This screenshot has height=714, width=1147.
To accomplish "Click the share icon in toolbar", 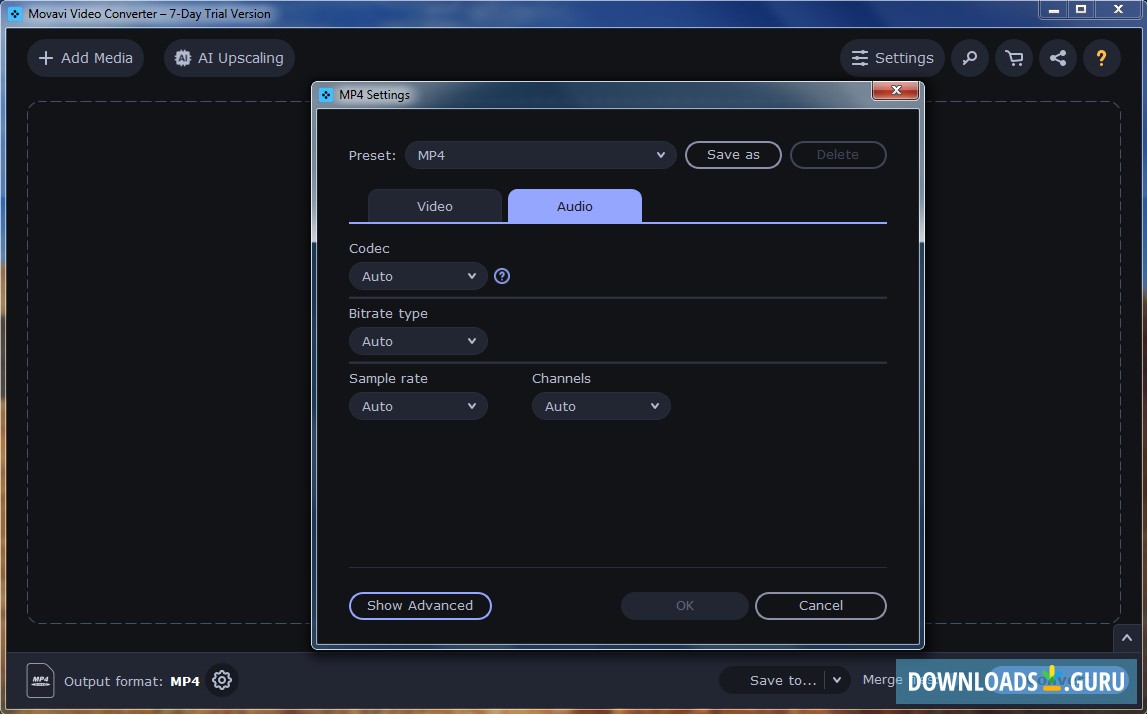I will point(1058,58).
